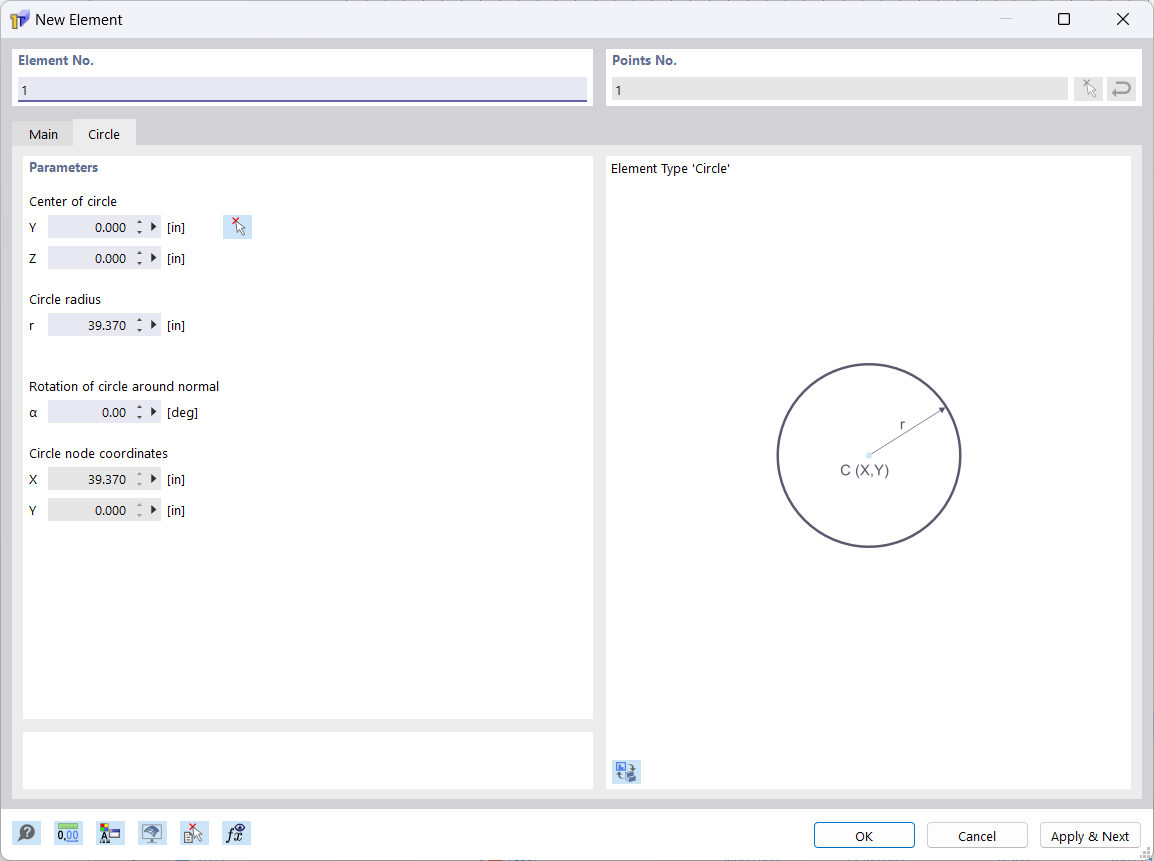The image size is (1154, 861).
Task: Open the graphic display settings icon
Action: click(x=152, y=833)
